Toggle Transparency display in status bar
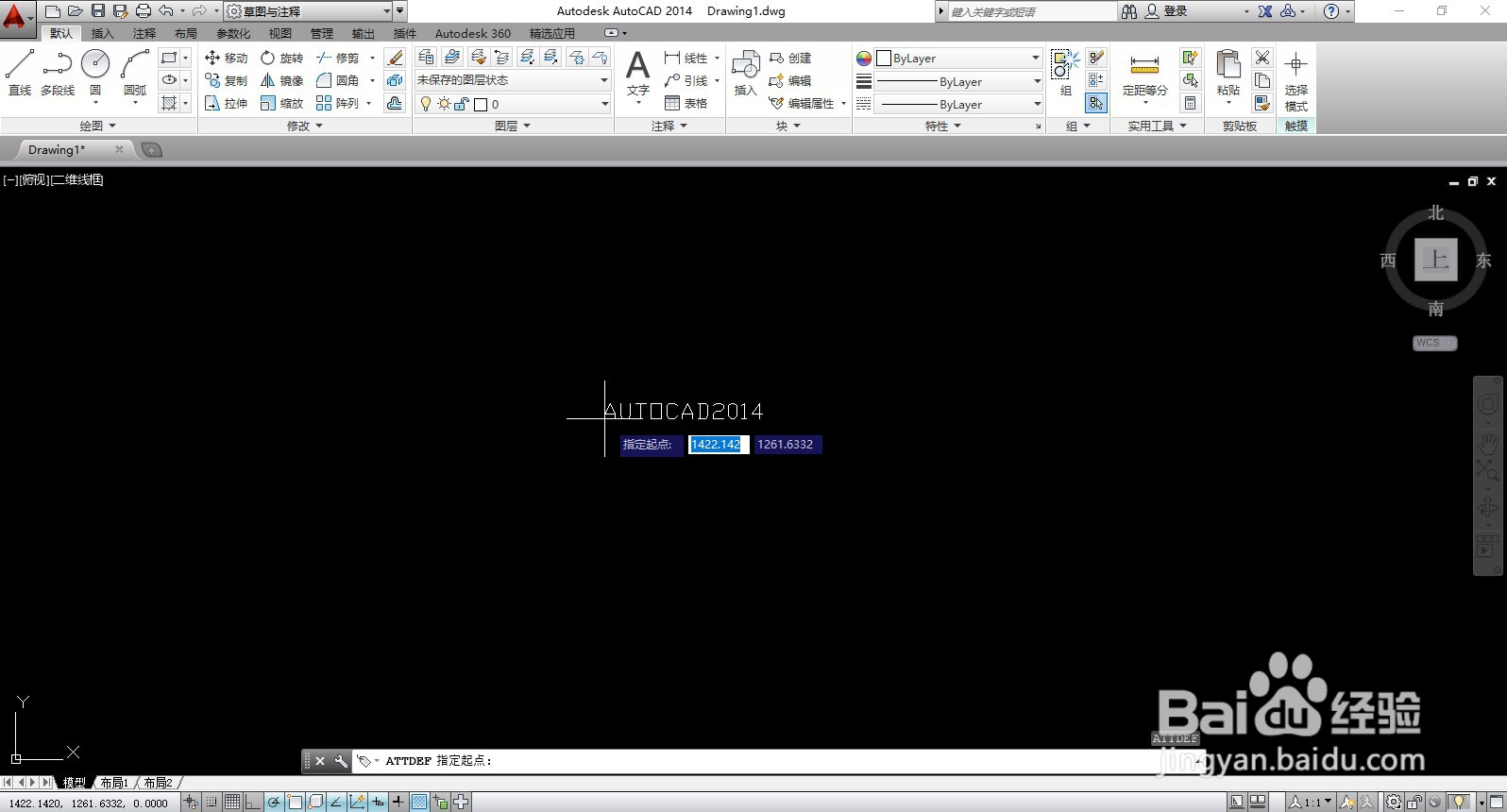This screenshot has width=1507, height=812. tap(419, 803)
